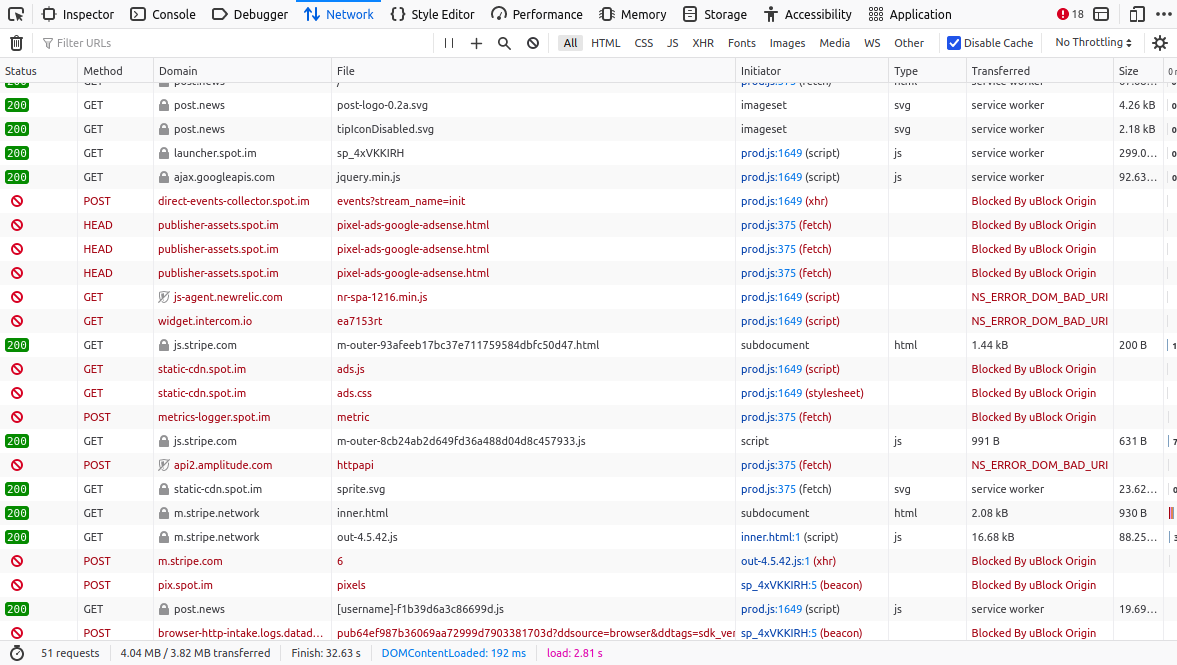Viewport: 1177px width, 665px height.
Task: Toggle responsive design mode icon
Action: click(1137, 14)
